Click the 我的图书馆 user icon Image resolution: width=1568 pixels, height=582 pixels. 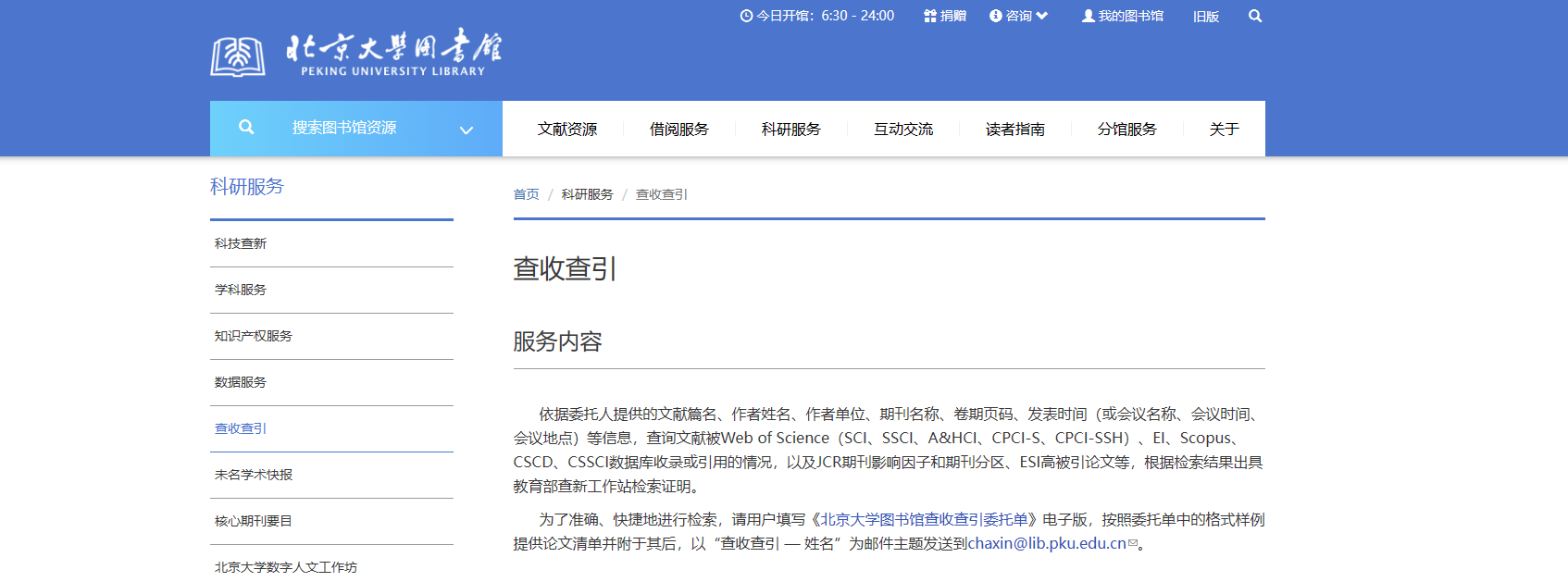click(x=1089, y=16)
